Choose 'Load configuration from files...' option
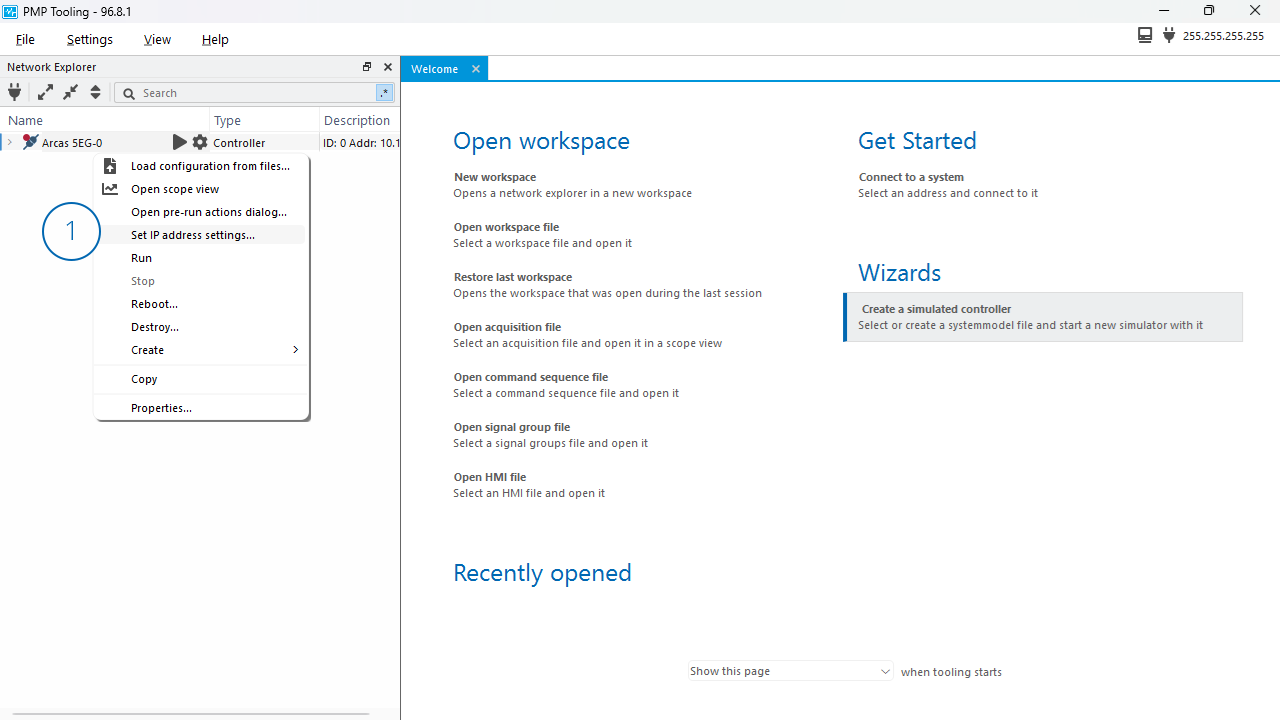The width and height of the screenshot is (1280, 720). tap(210, 166)
